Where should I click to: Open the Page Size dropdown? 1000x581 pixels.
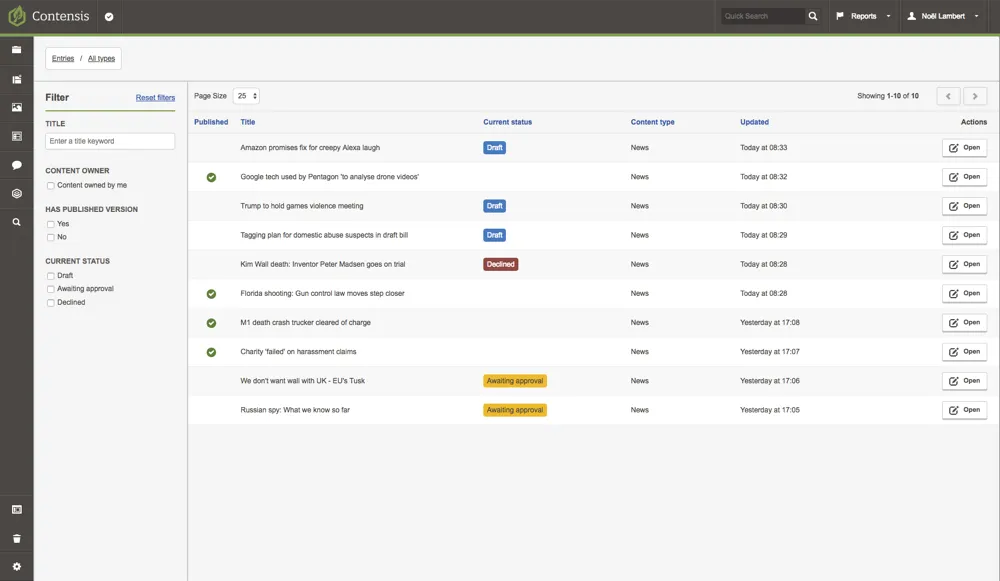pyautogui.click(x=246, y=96)
